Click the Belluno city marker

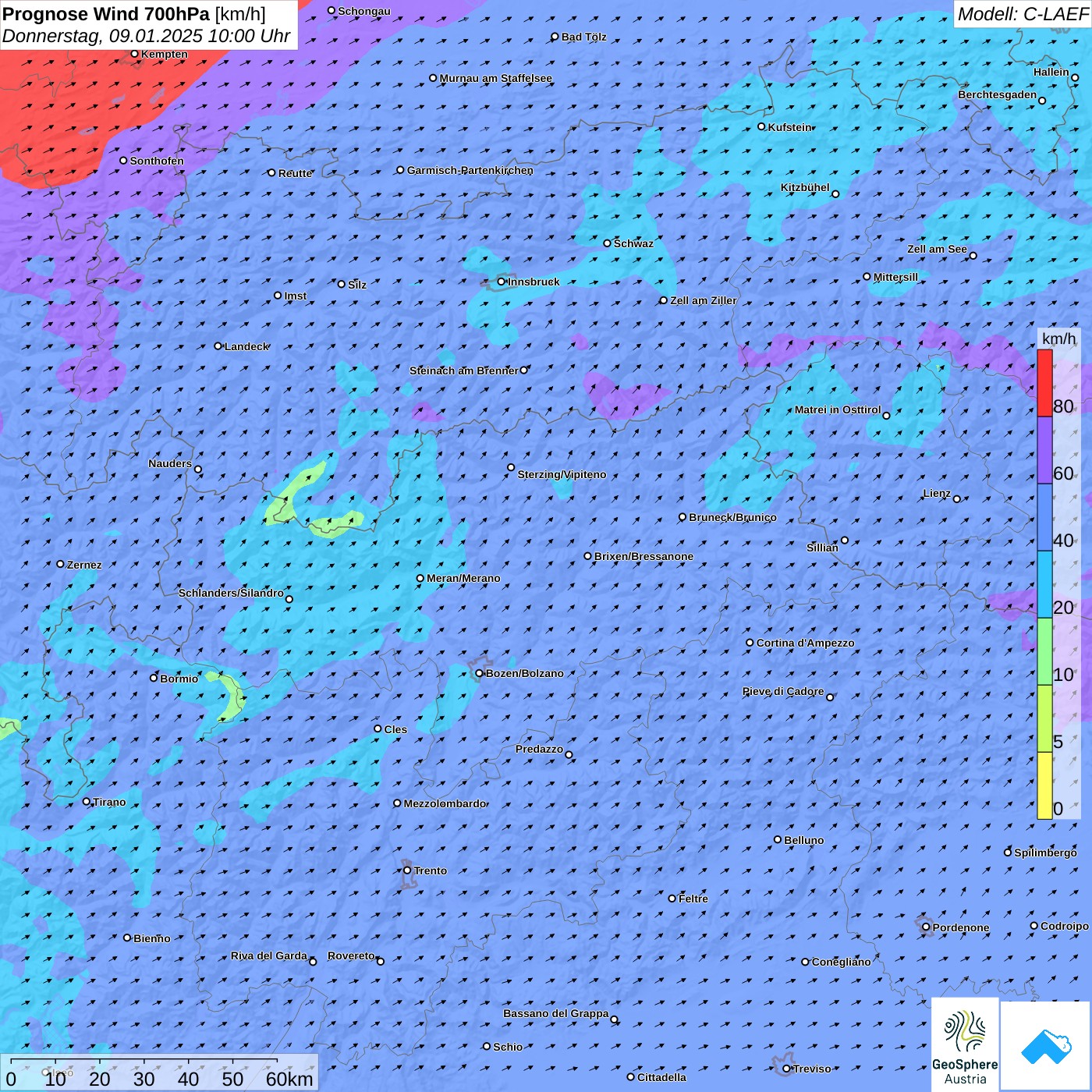(x=778, y=839)
